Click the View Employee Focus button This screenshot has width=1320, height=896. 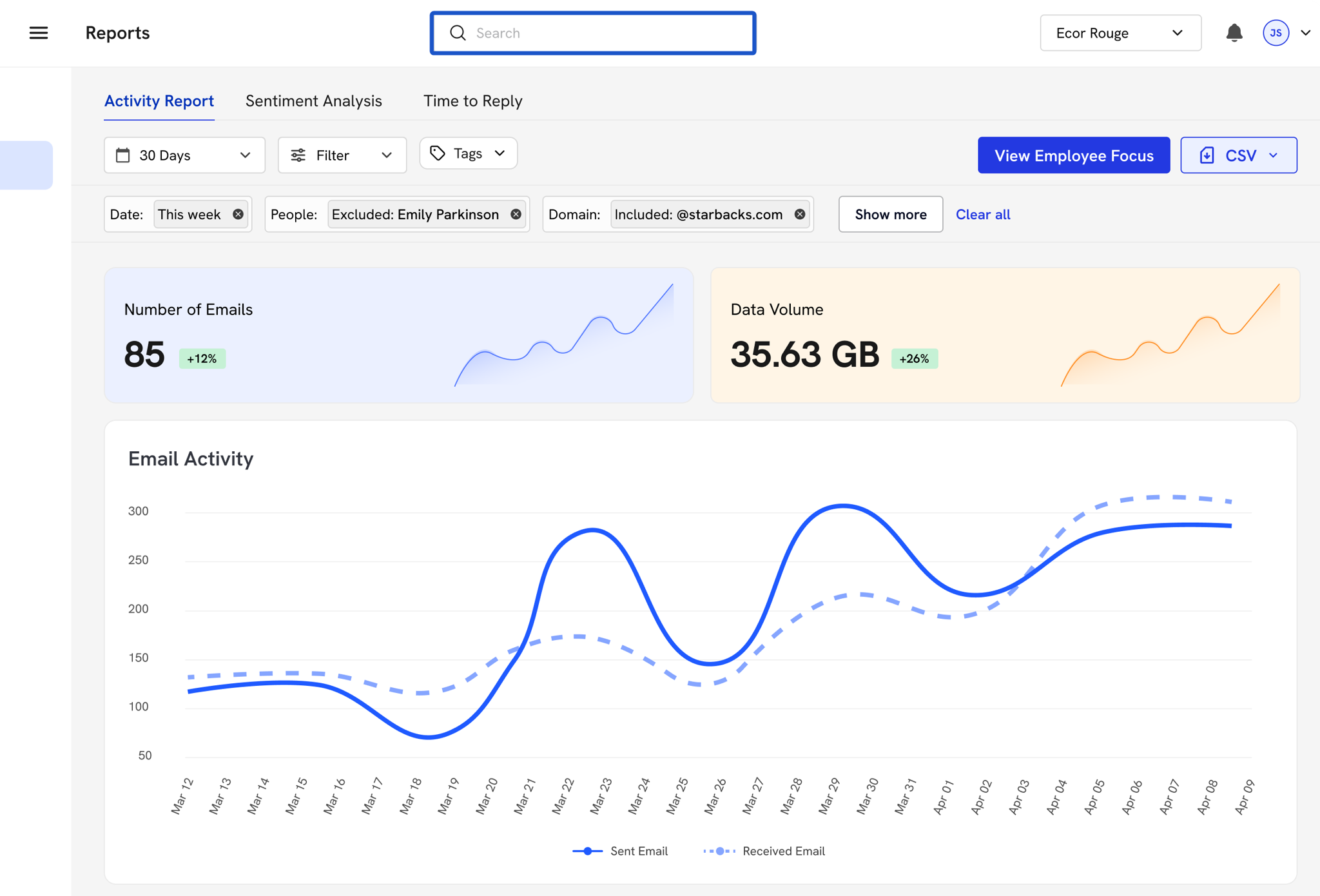[1073, 155]
